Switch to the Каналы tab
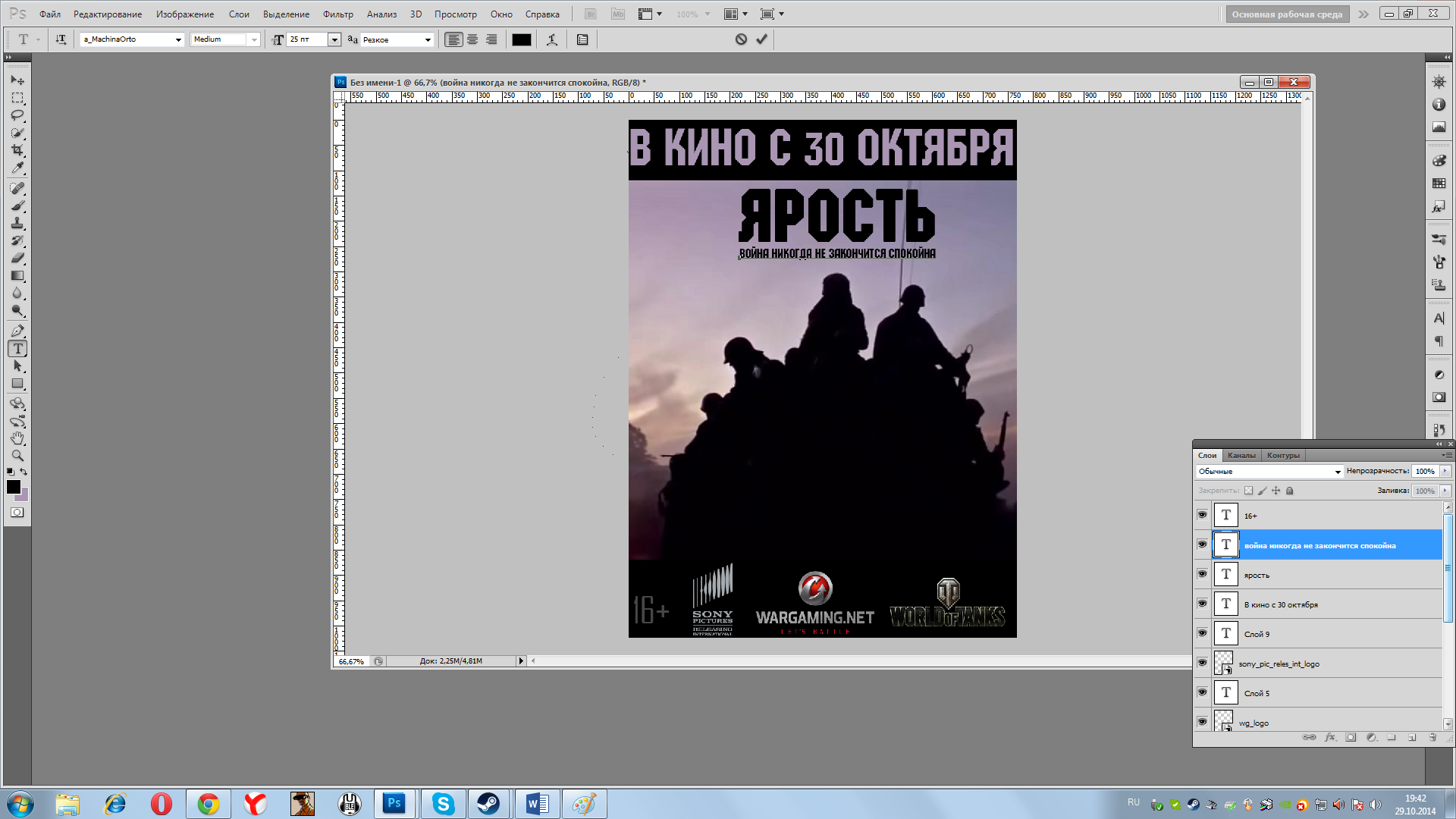Screen dimensions: 1456x819 1241,455
